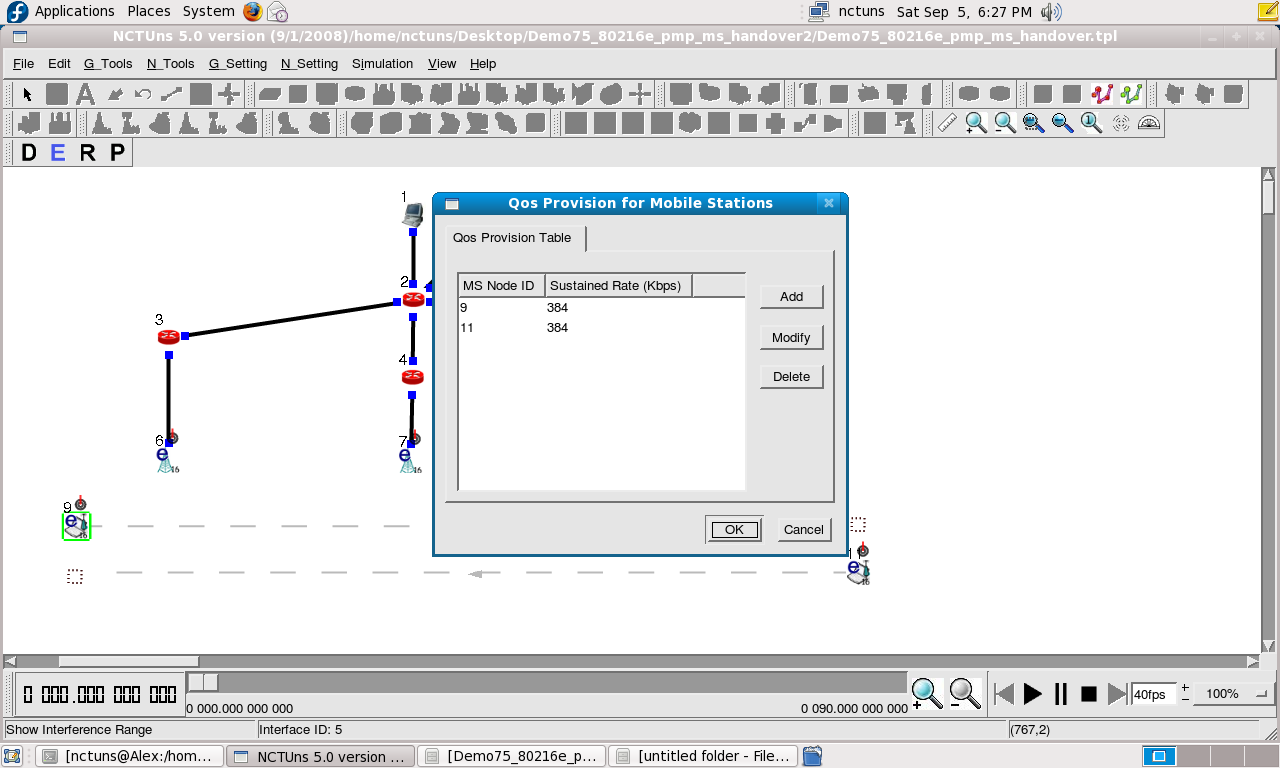
Task: Switch to untitled folder File Browser taskbar item
Action: 704,756
